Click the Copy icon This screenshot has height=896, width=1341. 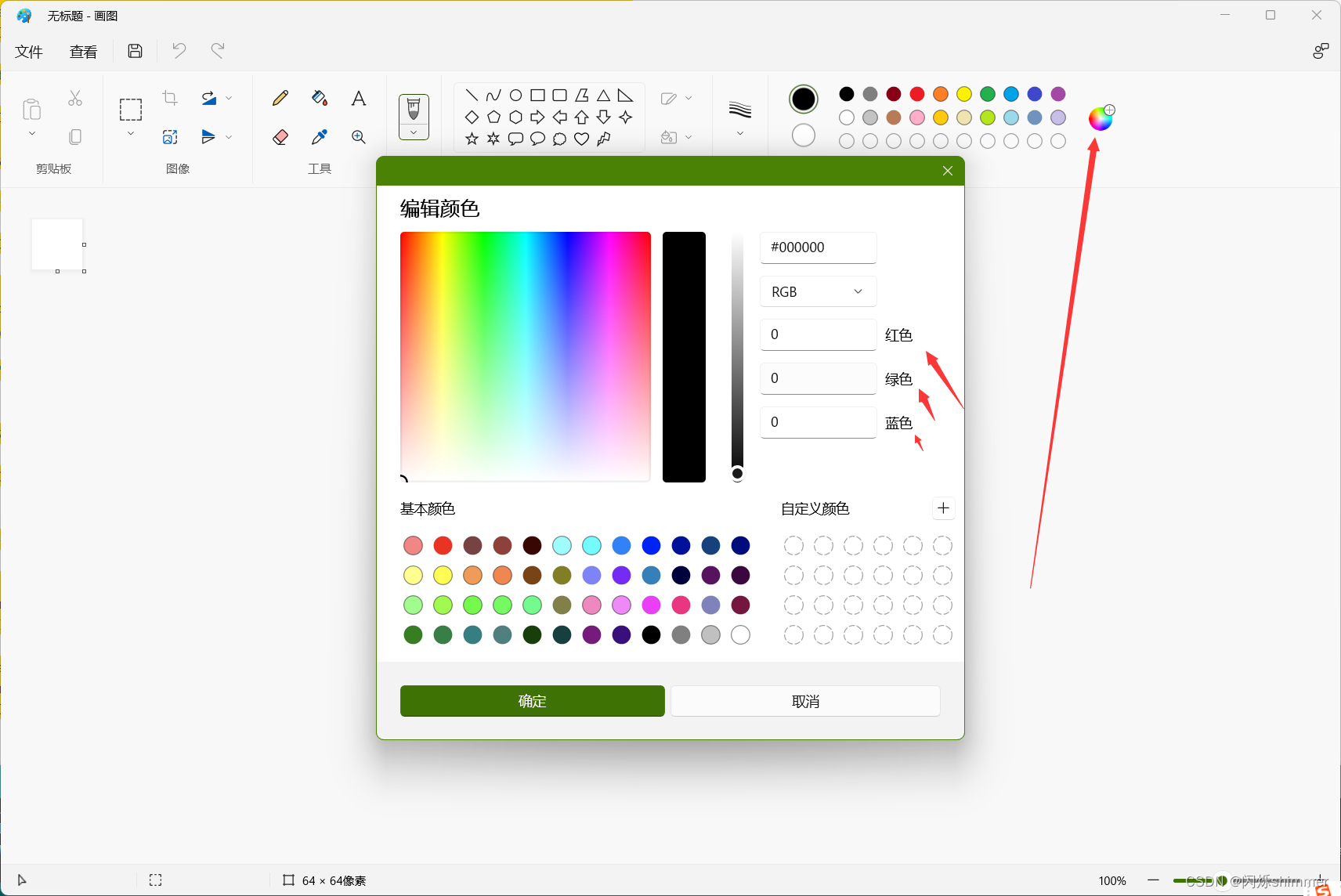[x=75, y=137]
